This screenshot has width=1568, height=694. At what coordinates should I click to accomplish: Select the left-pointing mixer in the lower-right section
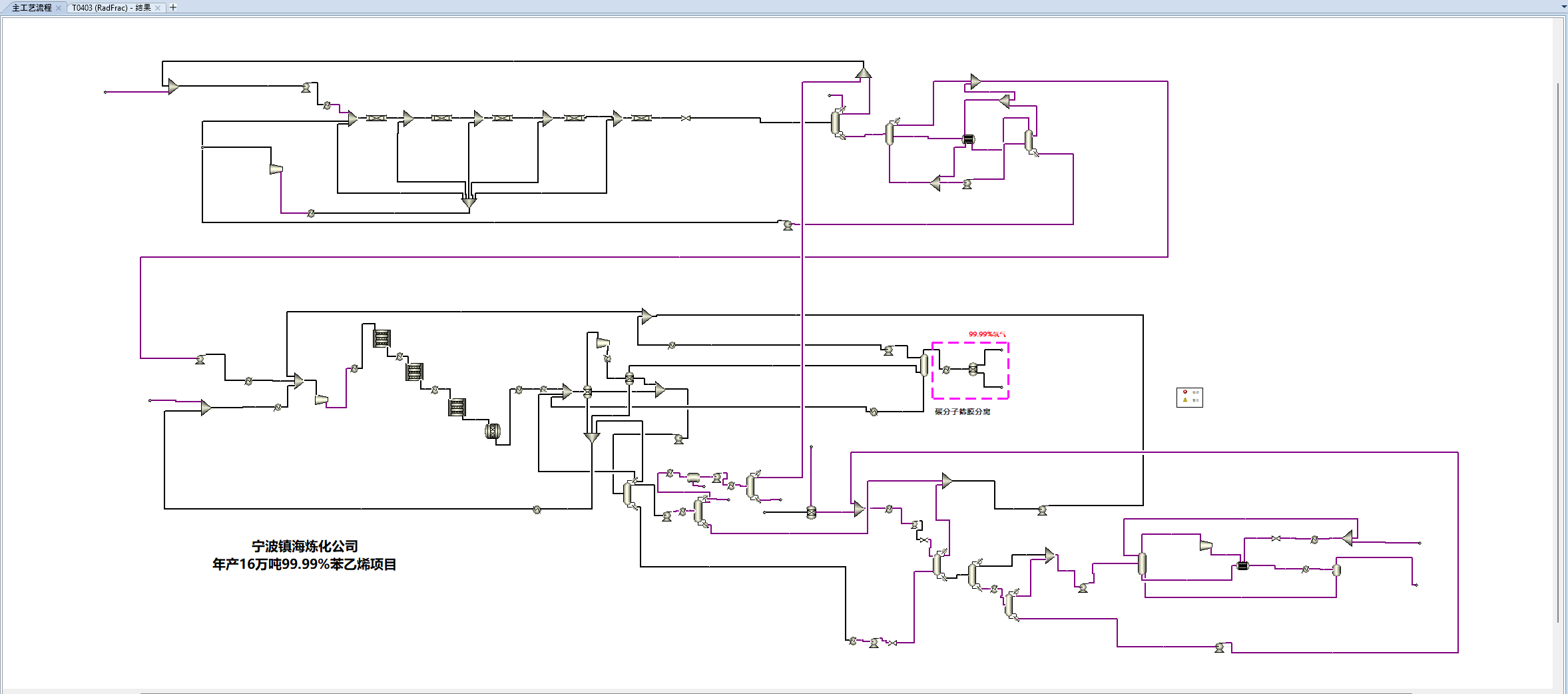pos(1348,538)
